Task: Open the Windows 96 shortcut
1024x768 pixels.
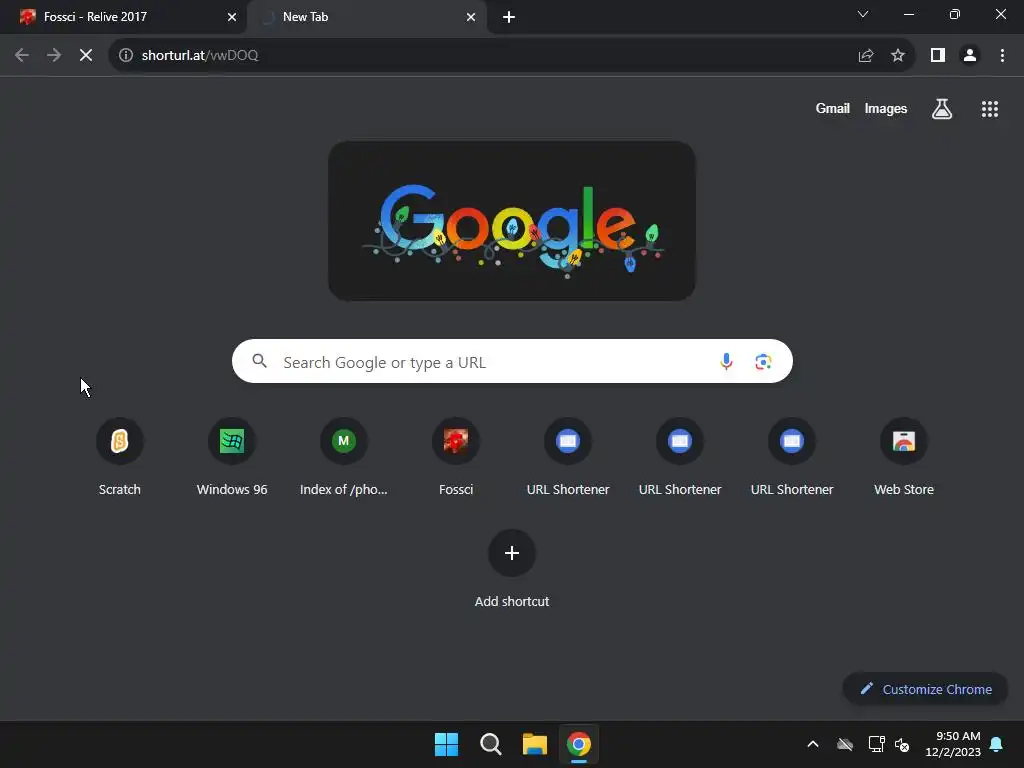Action: [232, 457]
